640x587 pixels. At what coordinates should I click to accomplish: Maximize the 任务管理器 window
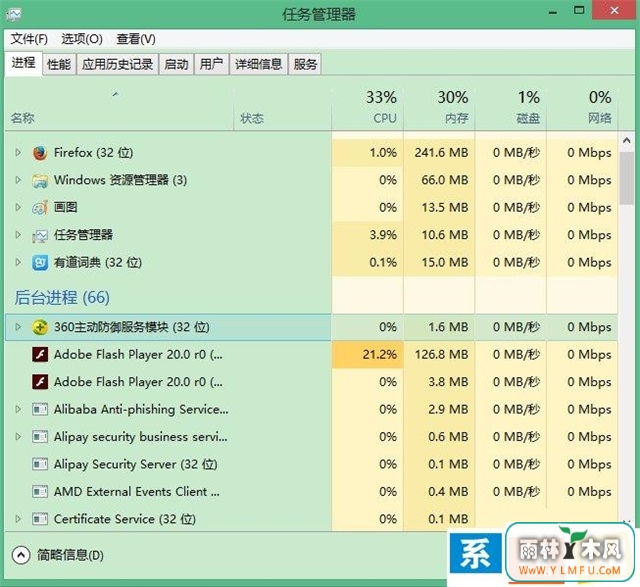[x=579, y=10]
